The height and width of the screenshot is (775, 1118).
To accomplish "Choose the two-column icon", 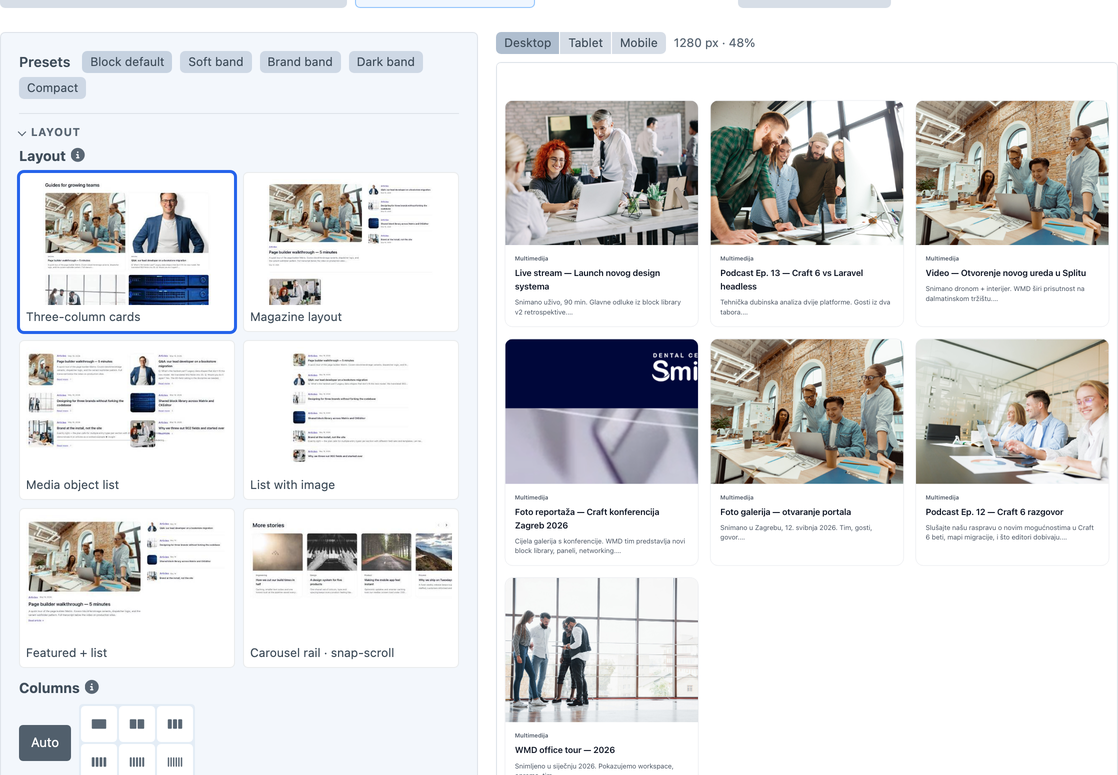I will tap(137, 724).
